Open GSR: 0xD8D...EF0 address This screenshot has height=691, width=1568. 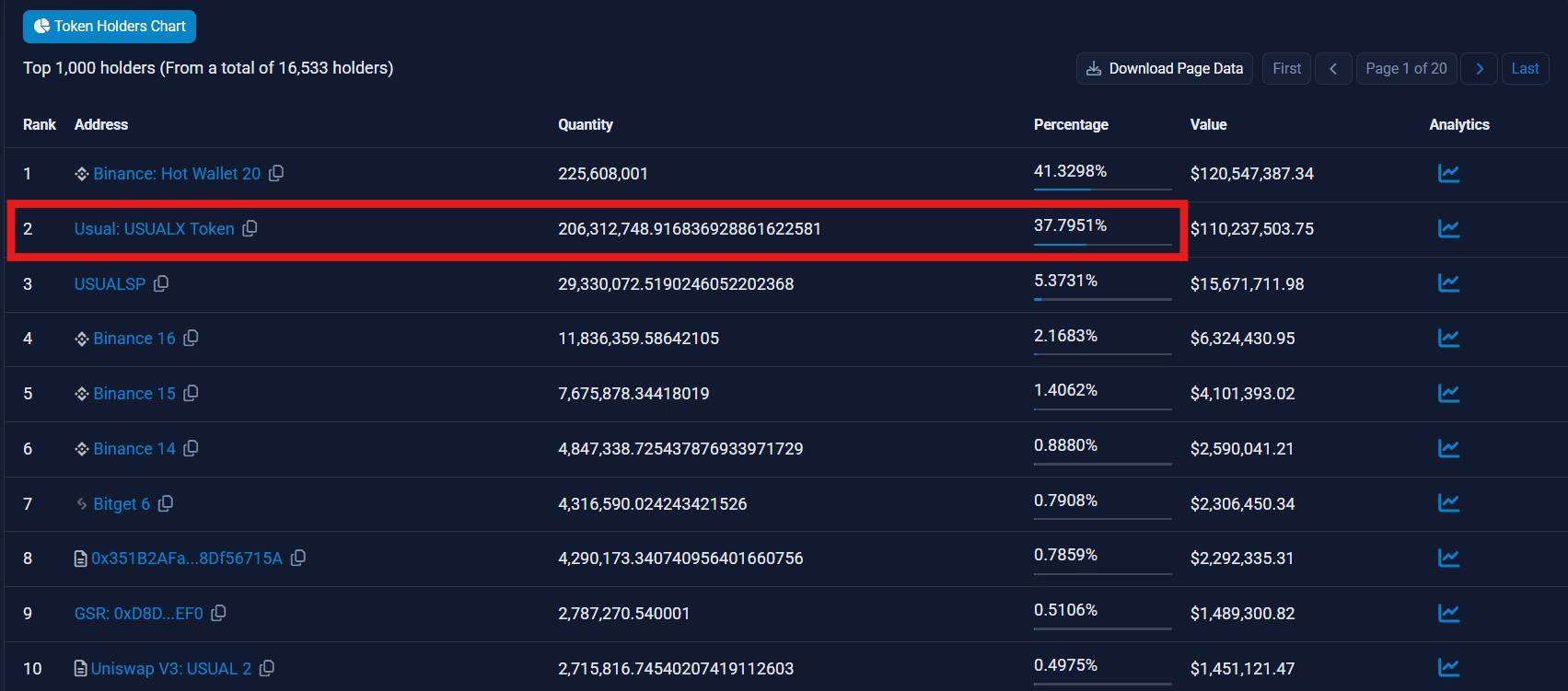coord(138,614)
